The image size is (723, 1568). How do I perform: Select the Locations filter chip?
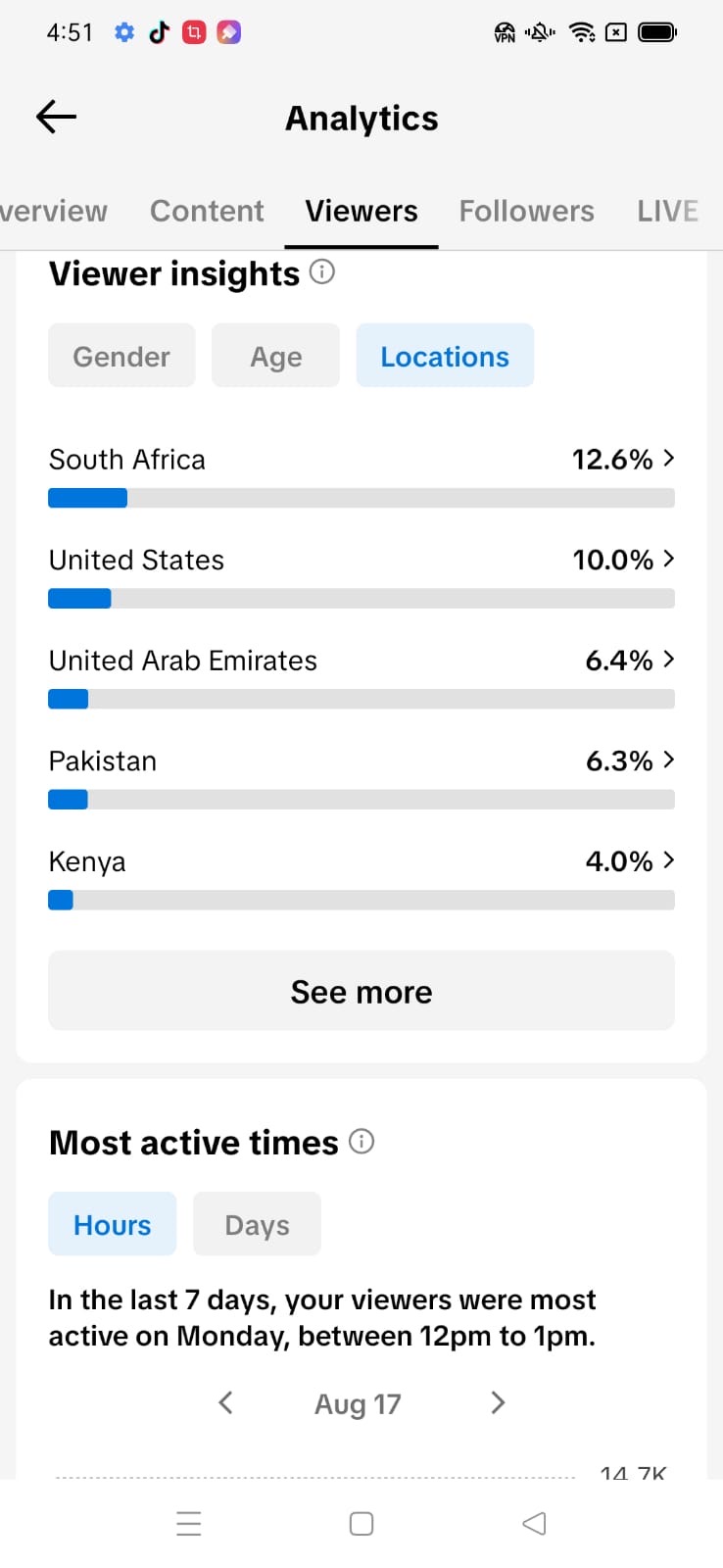(445, 356)
